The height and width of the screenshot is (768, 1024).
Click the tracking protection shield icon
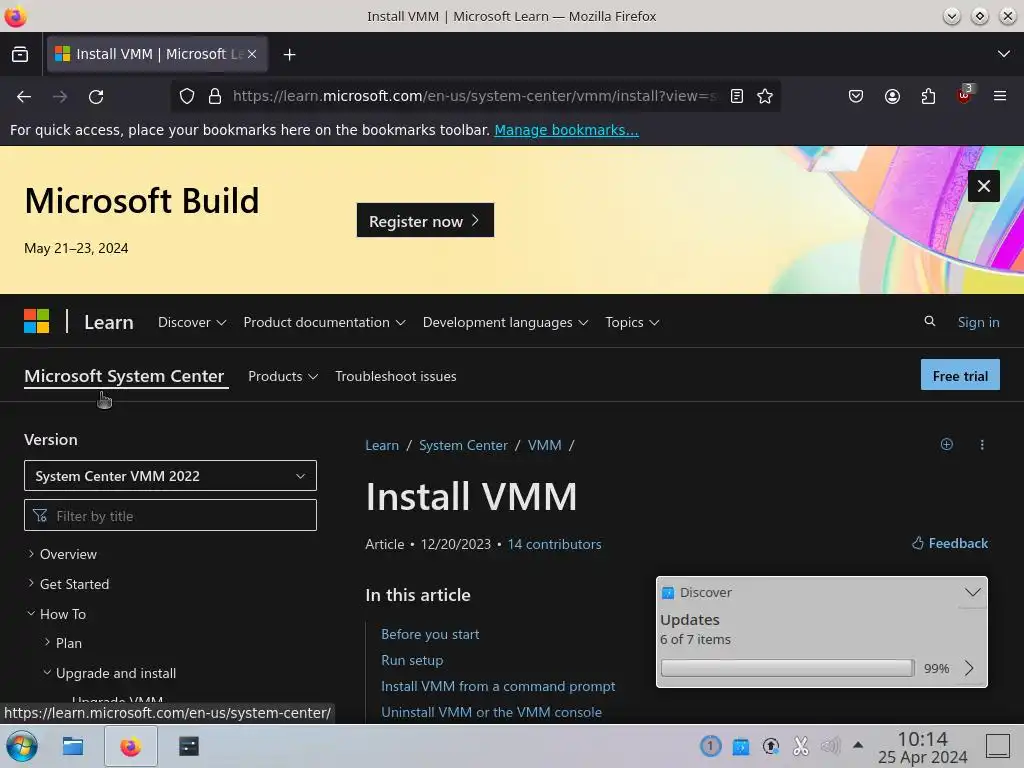pyautogui.click(x=187, y=97)
